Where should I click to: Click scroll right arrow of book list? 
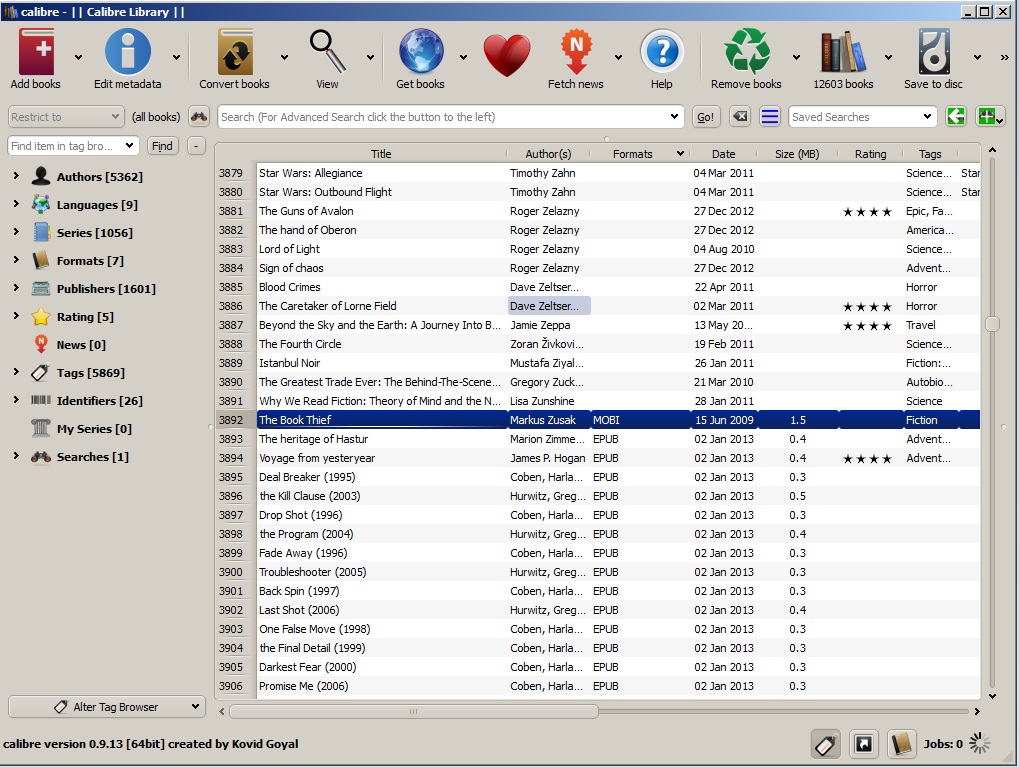(977, 711)
